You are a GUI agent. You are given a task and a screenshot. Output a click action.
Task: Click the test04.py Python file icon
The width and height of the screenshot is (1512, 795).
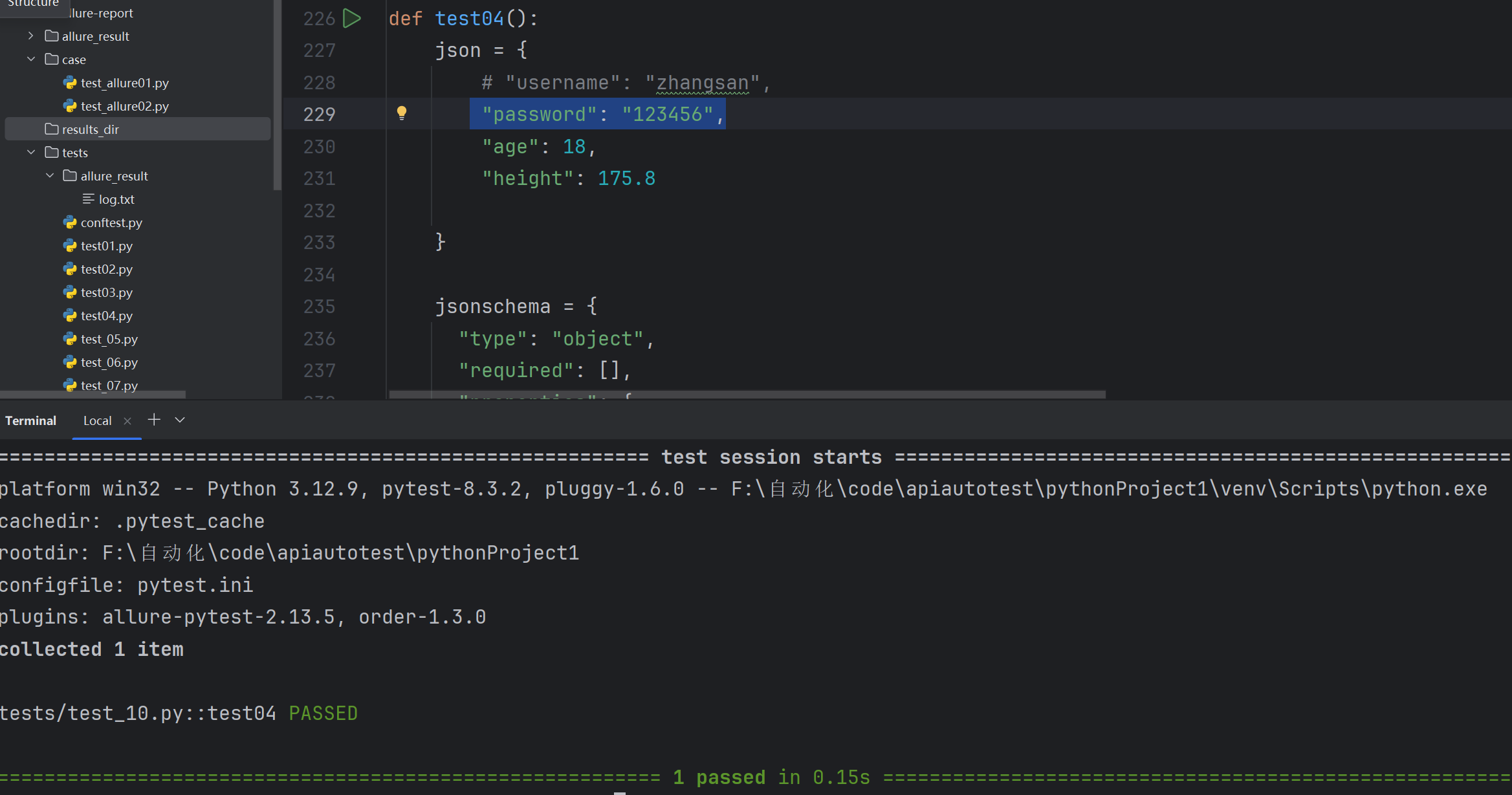pyautogui.click(x=70, y=316)
